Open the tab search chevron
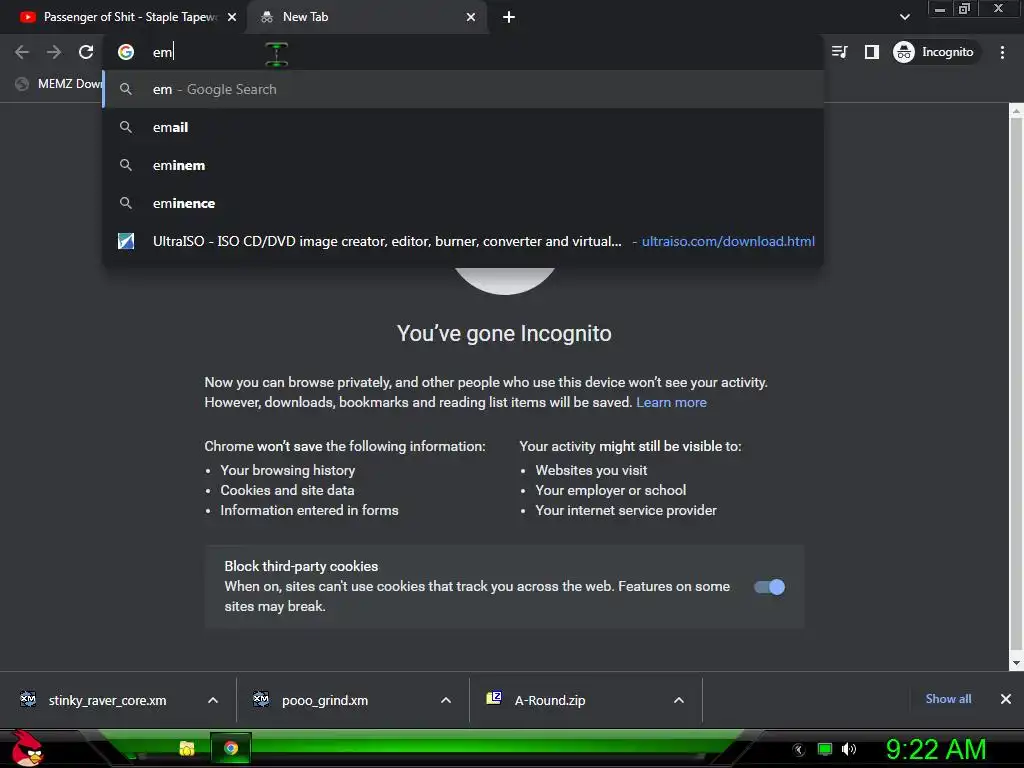The image size is (1024, 768). (904, 16)
